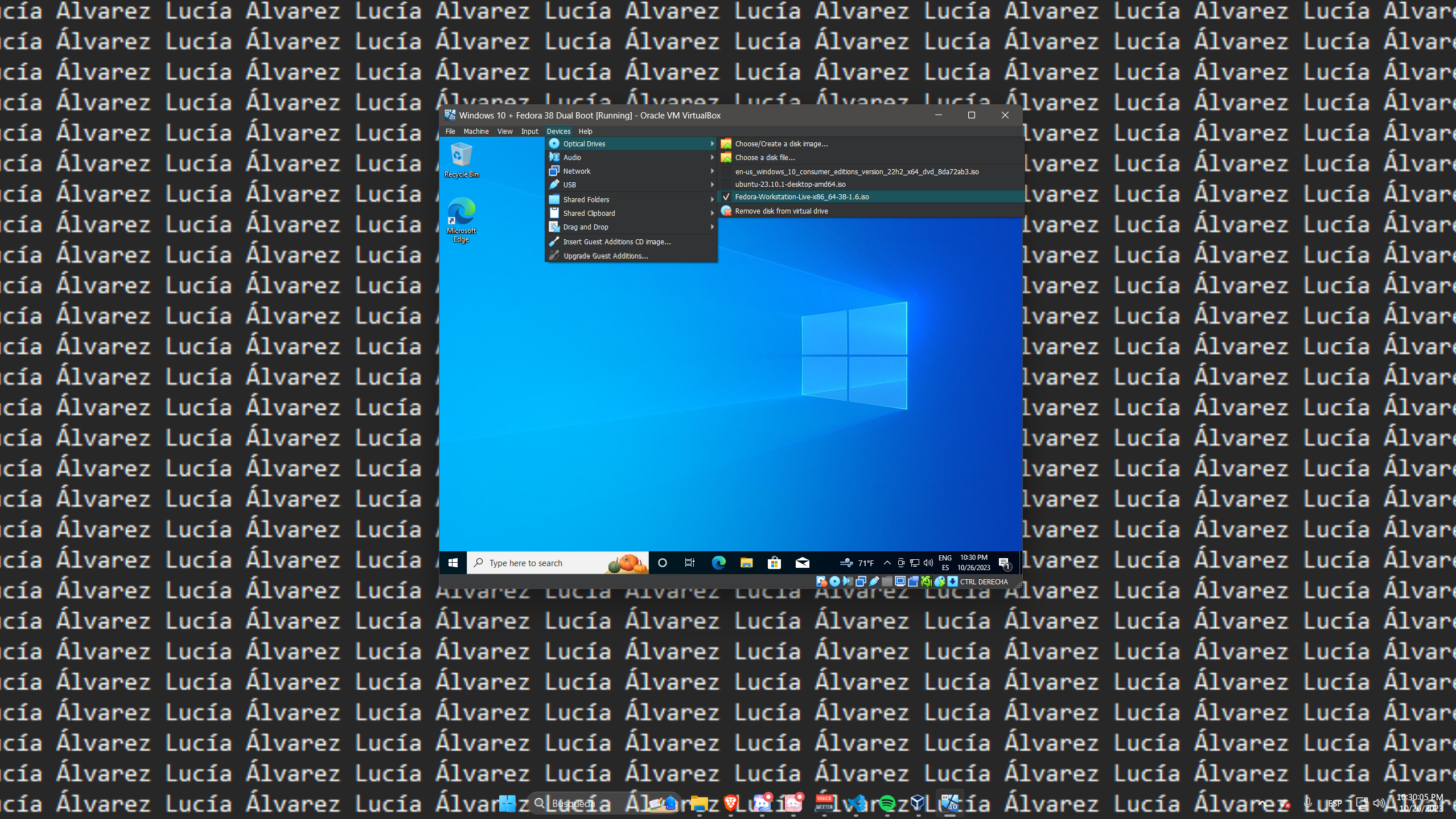The height and width of the screenshot is (819, 1456).
Task: Click the hard disk activity status icon
Action: pyautogui.click(x=821, y=582)
